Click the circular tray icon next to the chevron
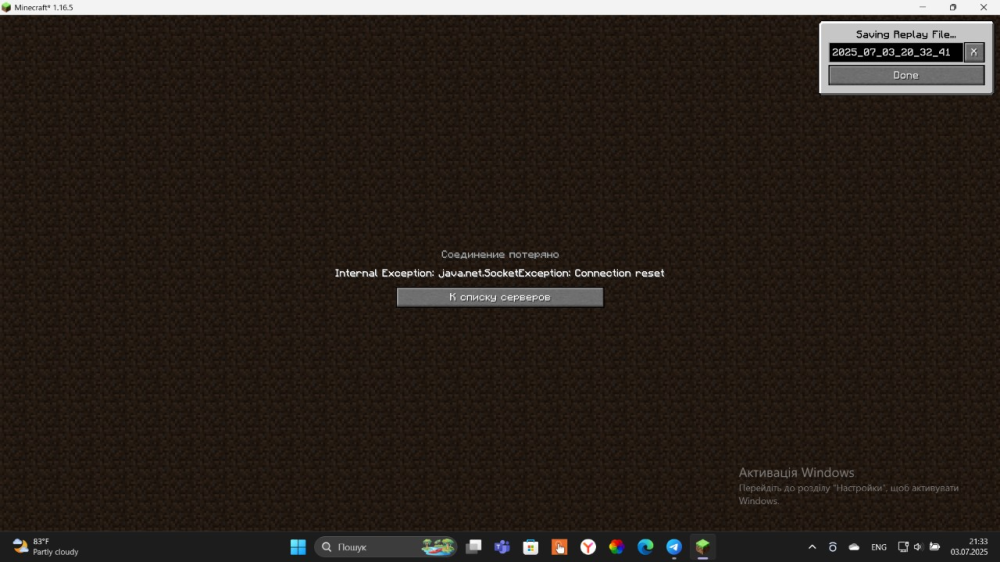 coord(832,547)
